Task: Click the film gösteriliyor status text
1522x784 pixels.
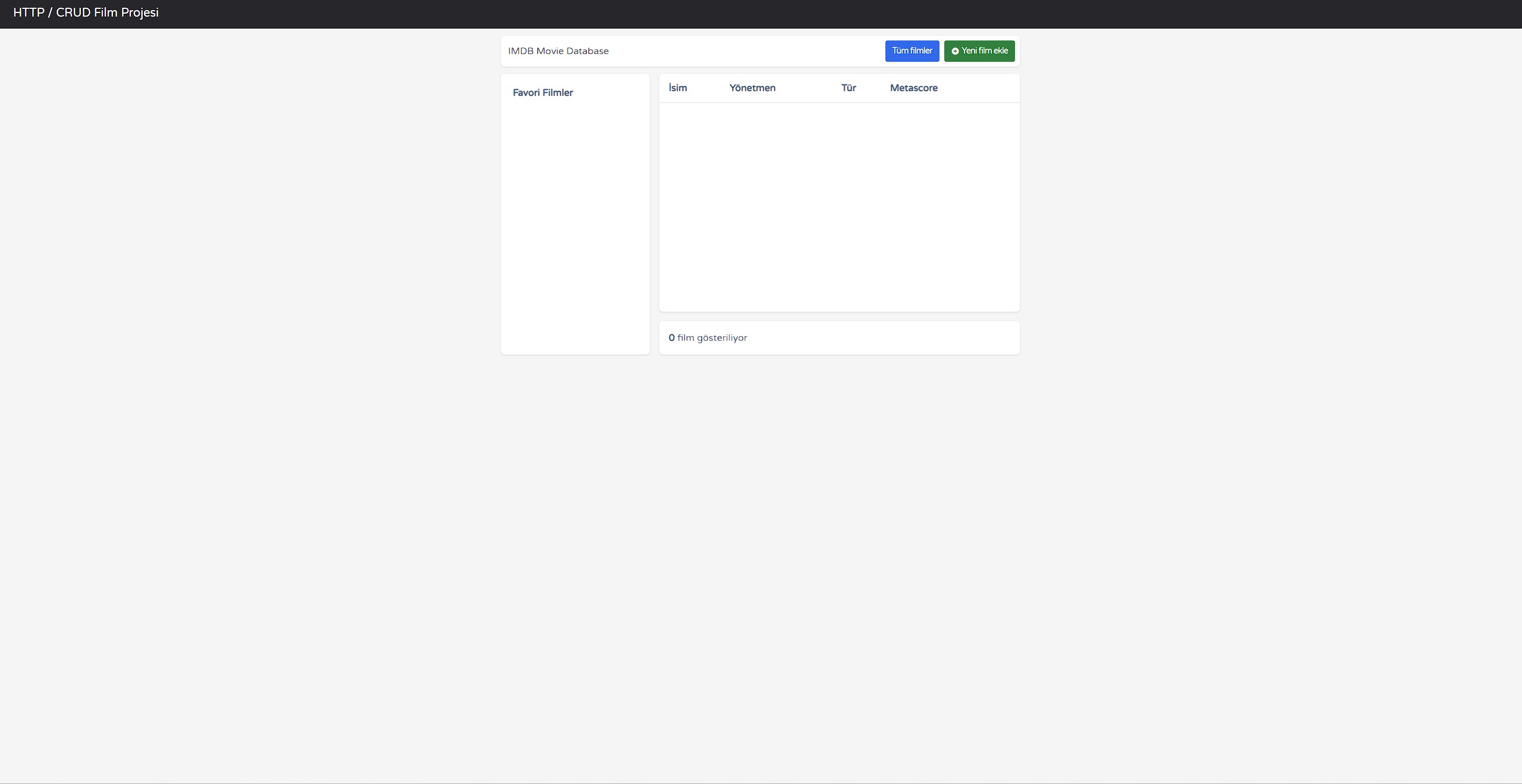Action: click(712, 338)
